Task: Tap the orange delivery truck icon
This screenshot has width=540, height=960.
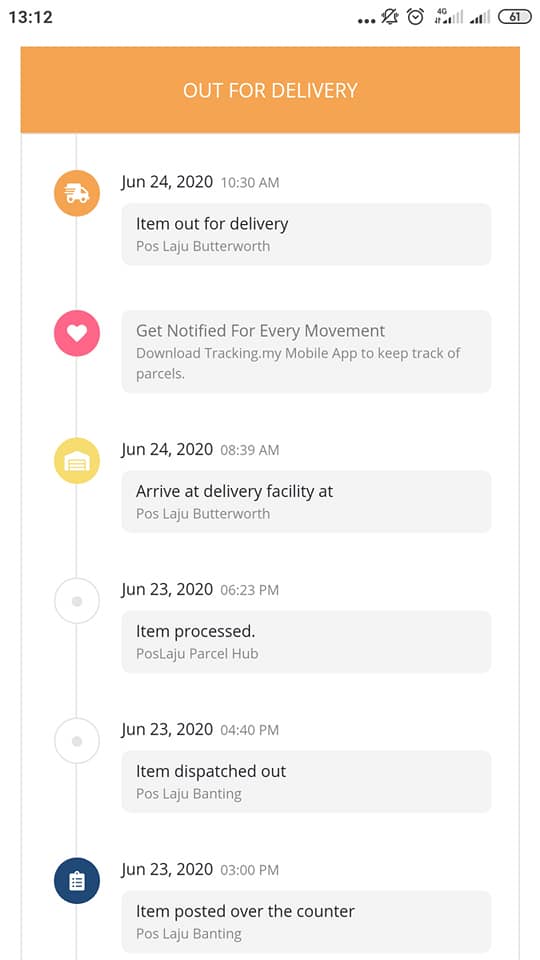Action: point(77,193)
